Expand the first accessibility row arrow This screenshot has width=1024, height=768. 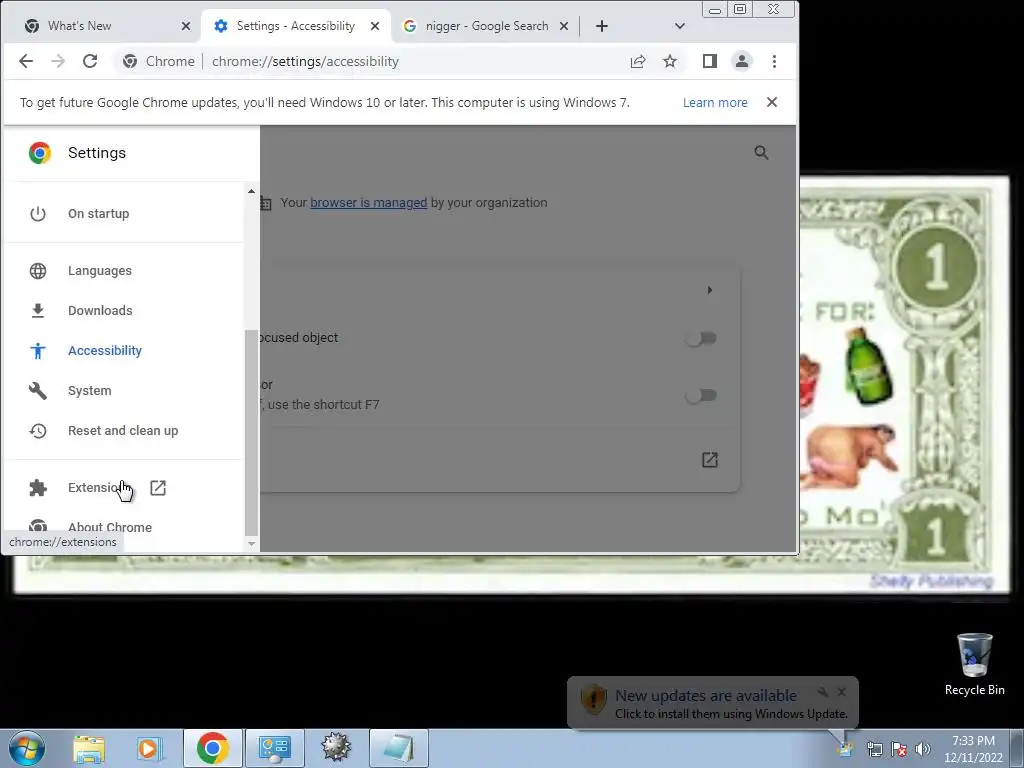(710, 290)
